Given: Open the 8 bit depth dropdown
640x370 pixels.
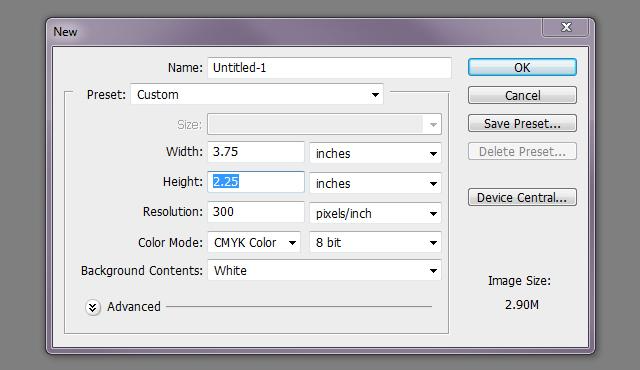Looking at the screenshot, I should pos(375,243).
